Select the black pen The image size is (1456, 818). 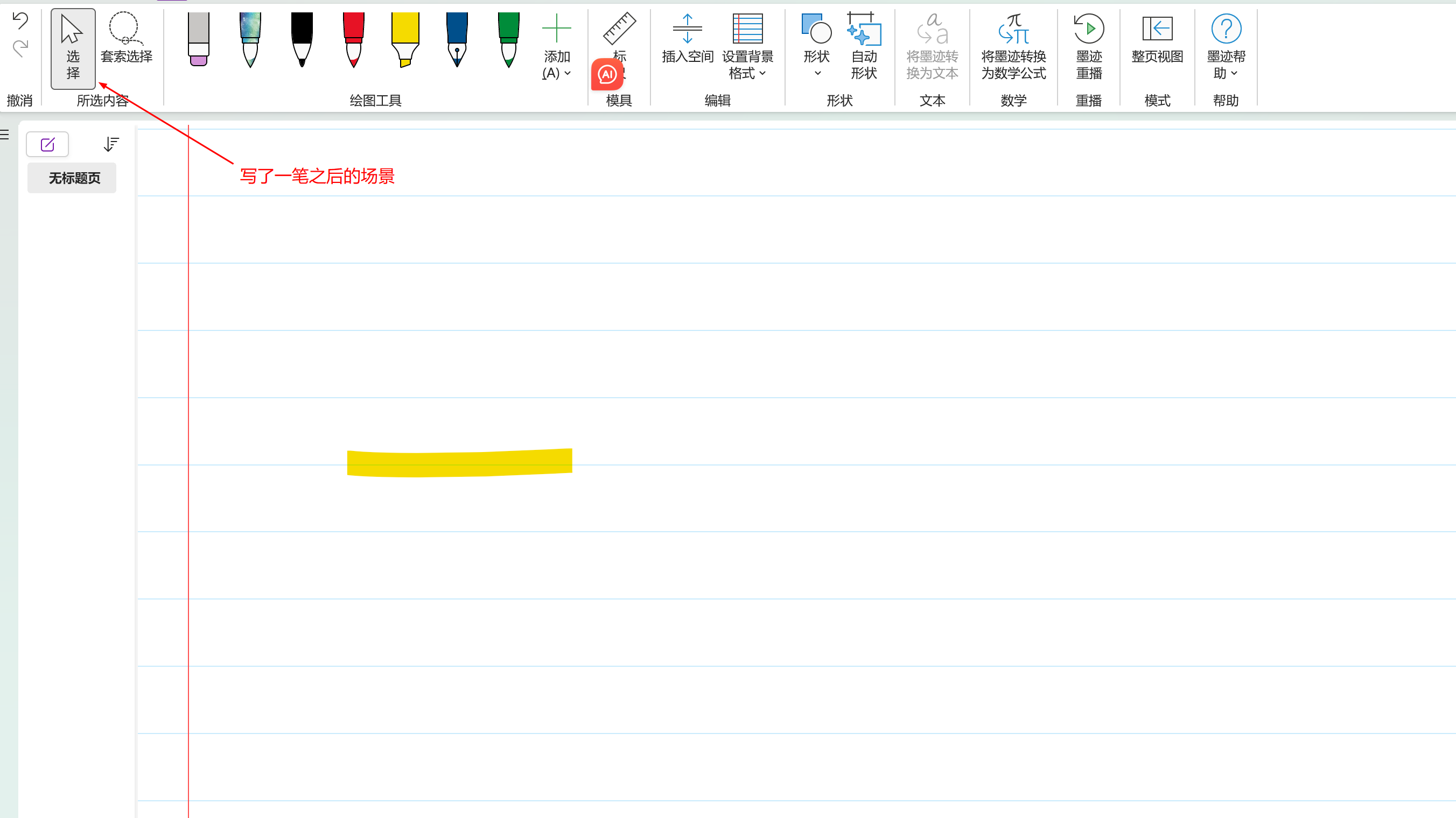pyautogui.click(x=302, y=39)
